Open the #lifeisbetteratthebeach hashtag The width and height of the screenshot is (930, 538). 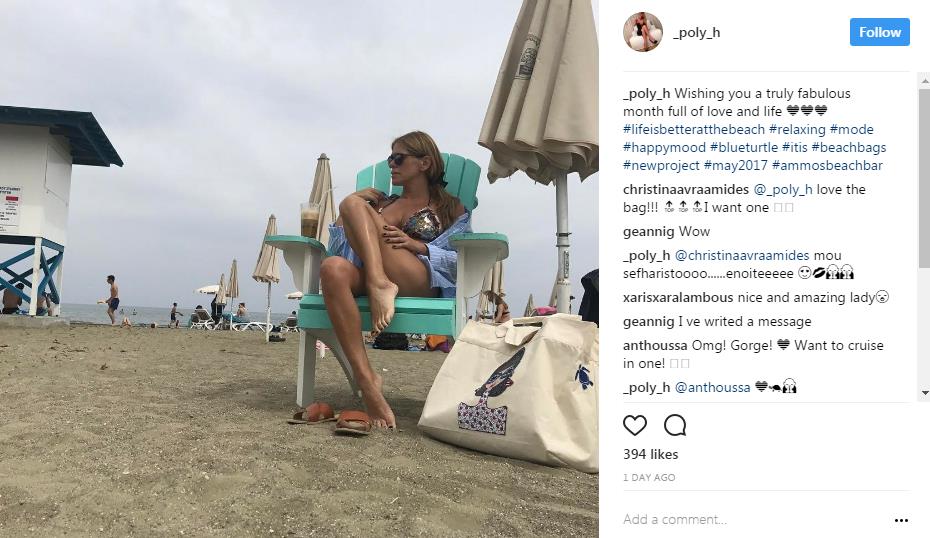click(694, 129)
